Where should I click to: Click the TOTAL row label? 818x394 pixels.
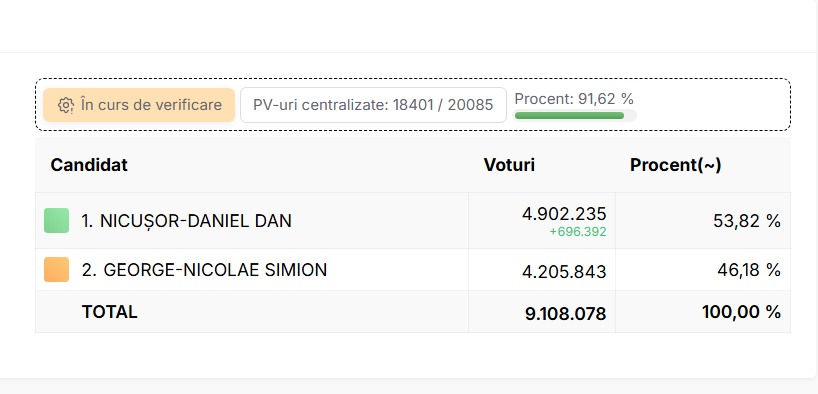tap(110, 312)
